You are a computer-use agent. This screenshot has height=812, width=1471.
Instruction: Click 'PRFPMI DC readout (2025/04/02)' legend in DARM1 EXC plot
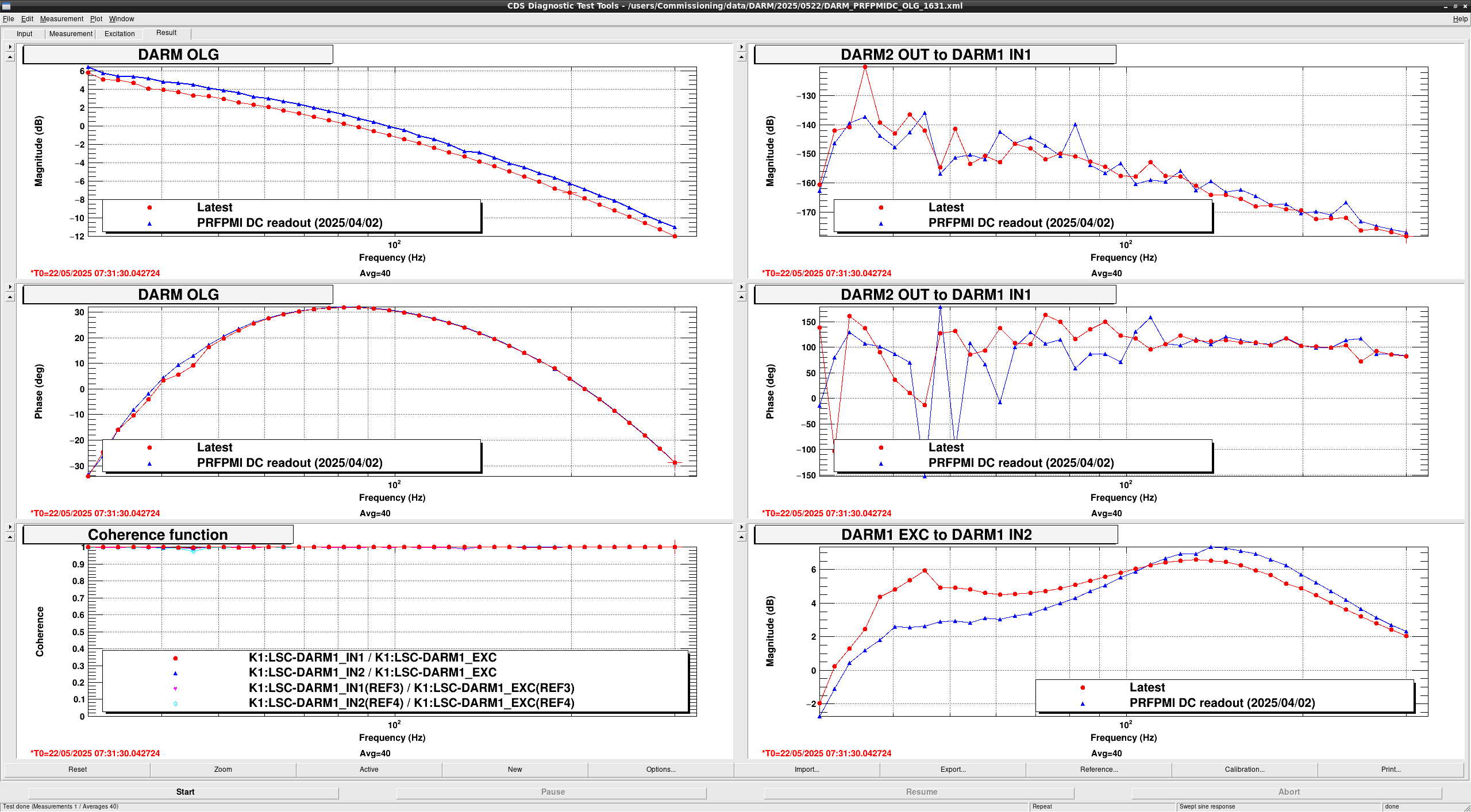(1222, 703)
